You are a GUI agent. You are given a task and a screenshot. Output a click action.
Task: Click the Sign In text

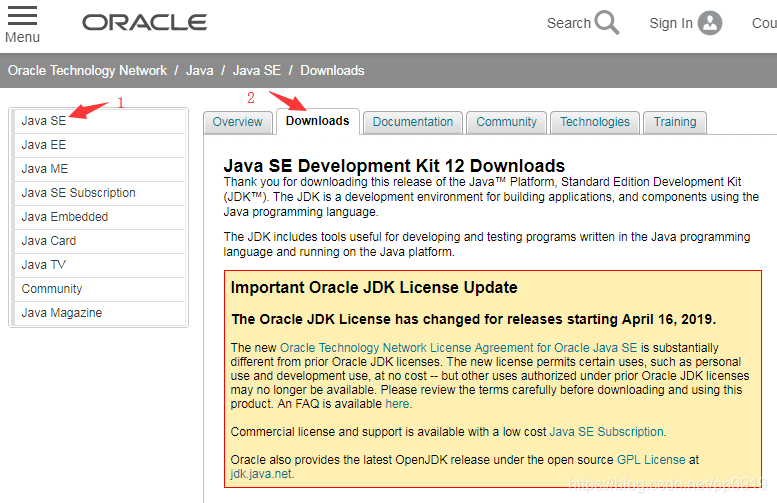(x=671, y=23)
